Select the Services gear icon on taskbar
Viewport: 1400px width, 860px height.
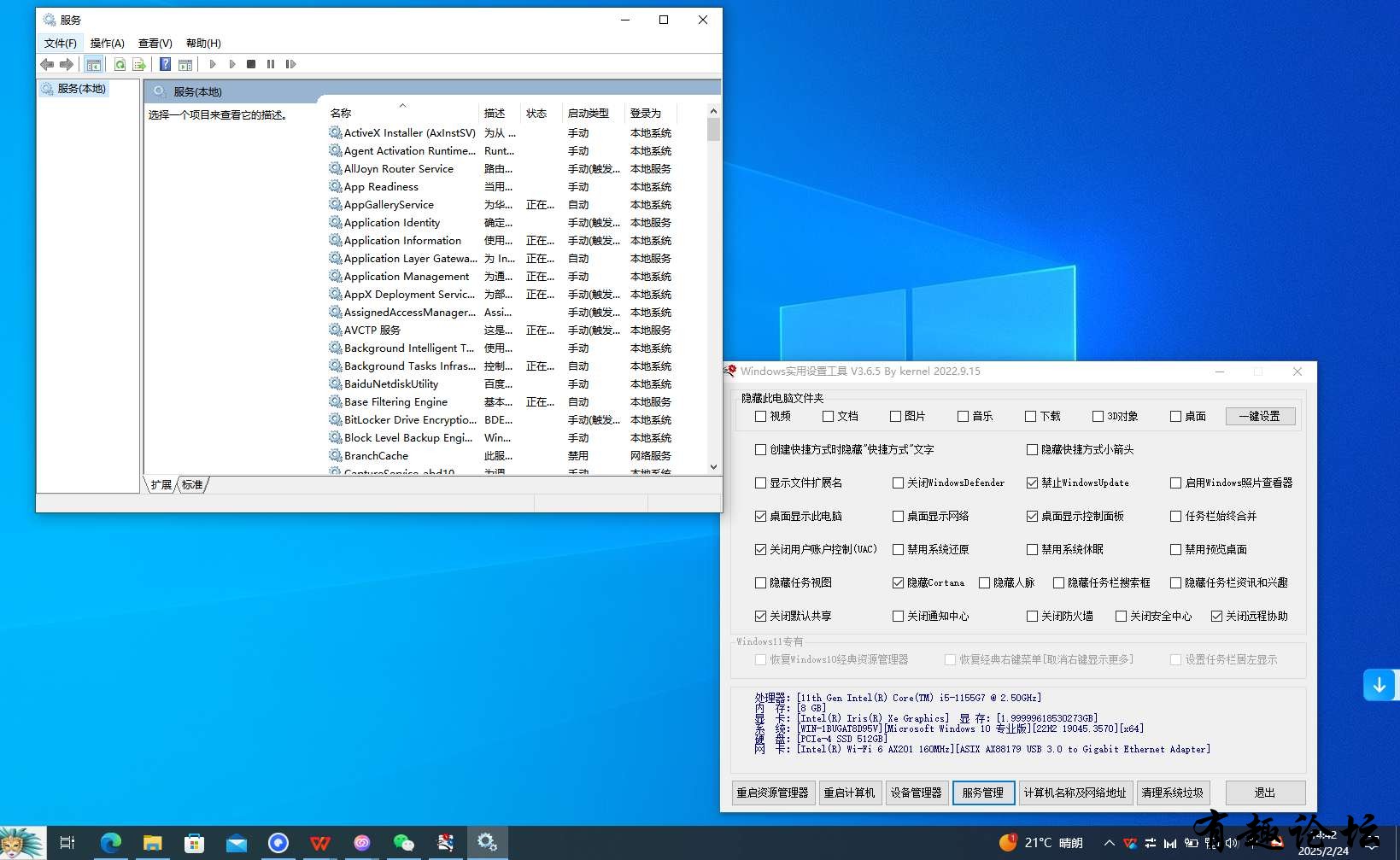click(x=488, y=843)
